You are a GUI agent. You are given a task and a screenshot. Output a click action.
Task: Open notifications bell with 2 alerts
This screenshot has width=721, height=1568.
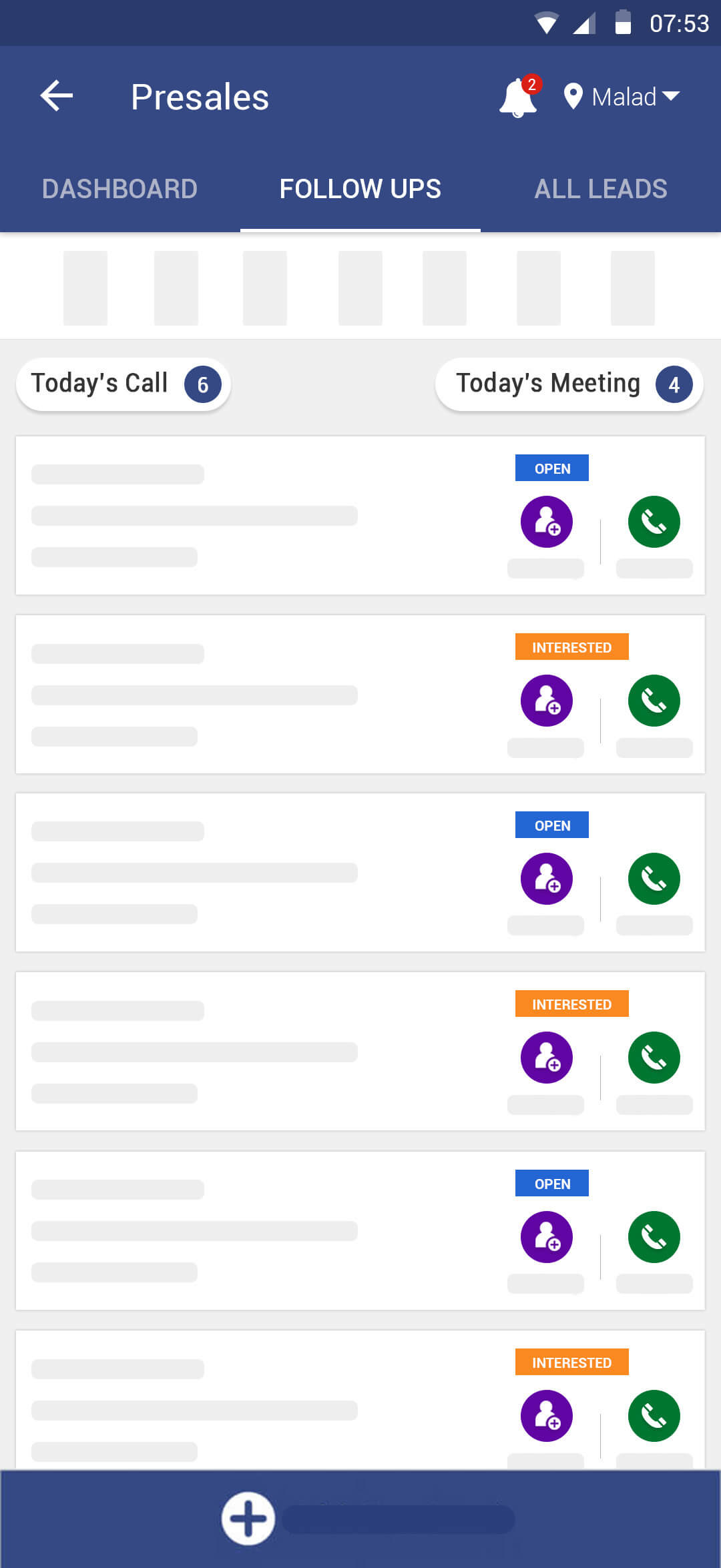(519, 97)
